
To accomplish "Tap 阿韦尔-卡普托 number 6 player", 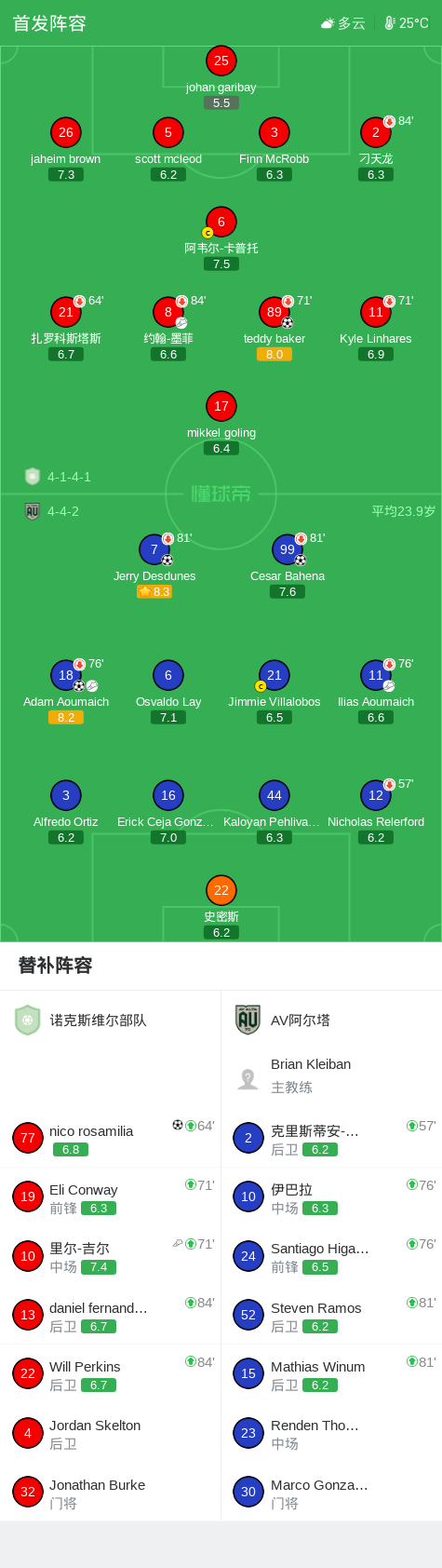I will click(221, 222).
